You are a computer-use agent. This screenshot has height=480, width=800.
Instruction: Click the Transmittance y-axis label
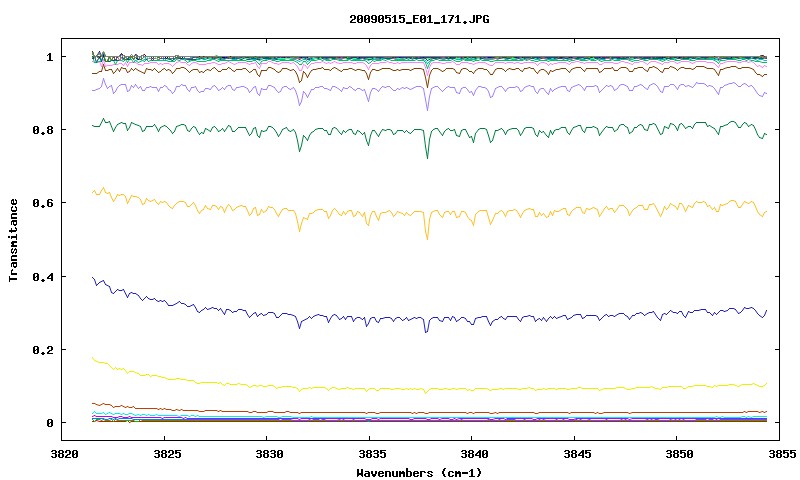13,240
